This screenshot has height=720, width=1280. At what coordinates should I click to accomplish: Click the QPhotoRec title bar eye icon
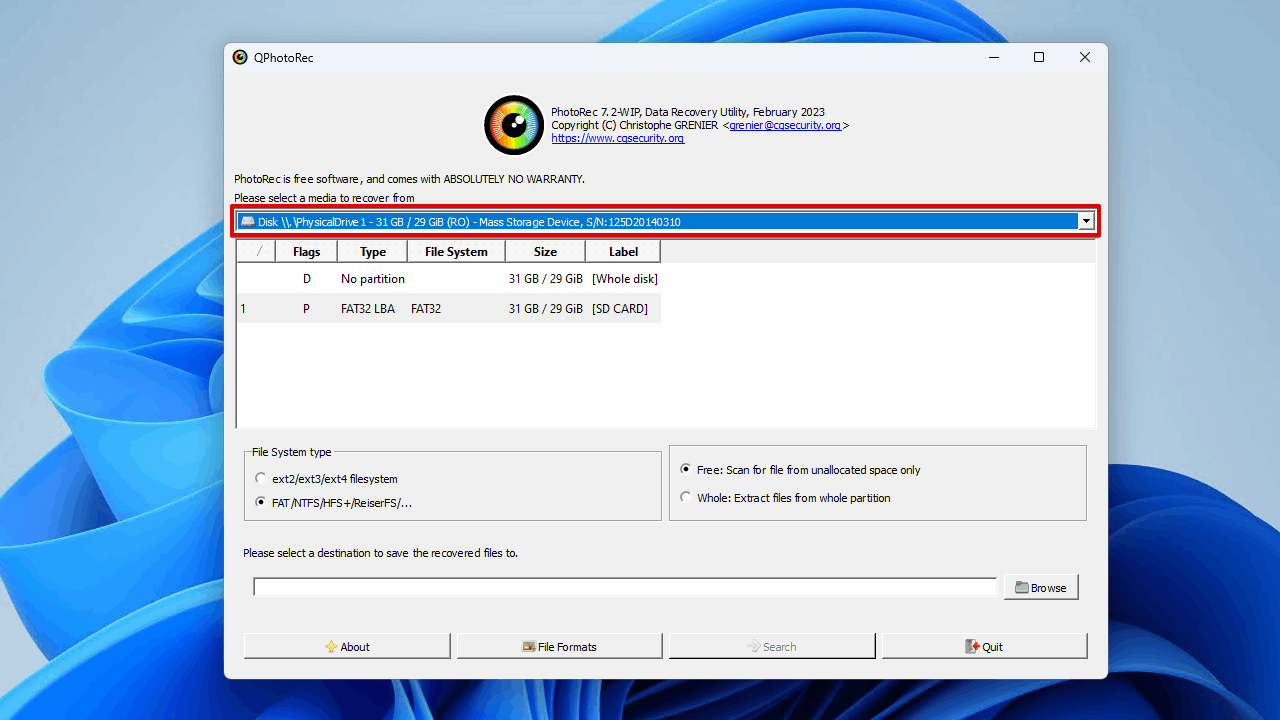(240, 57)
